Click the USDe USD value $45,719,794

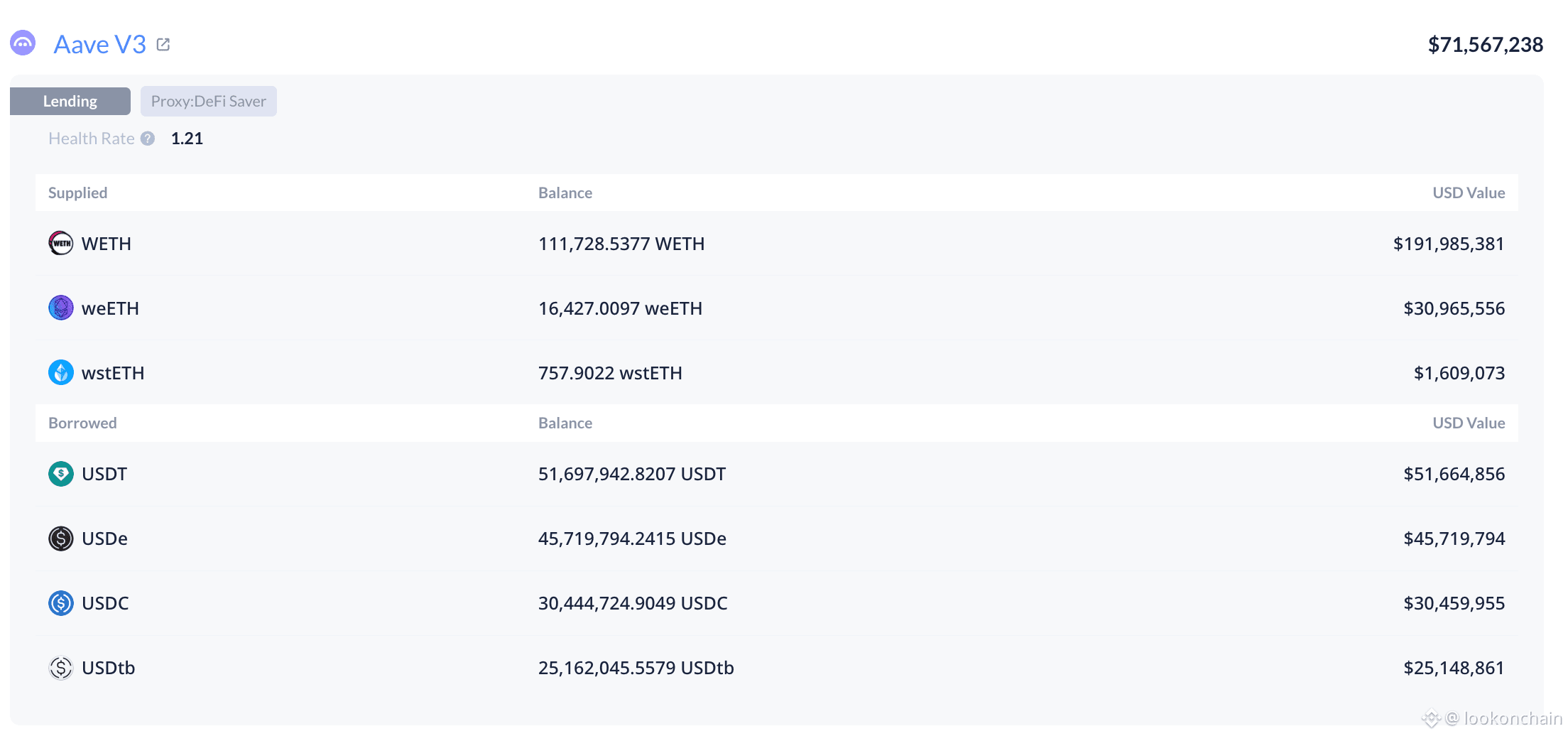point(1454,539)
